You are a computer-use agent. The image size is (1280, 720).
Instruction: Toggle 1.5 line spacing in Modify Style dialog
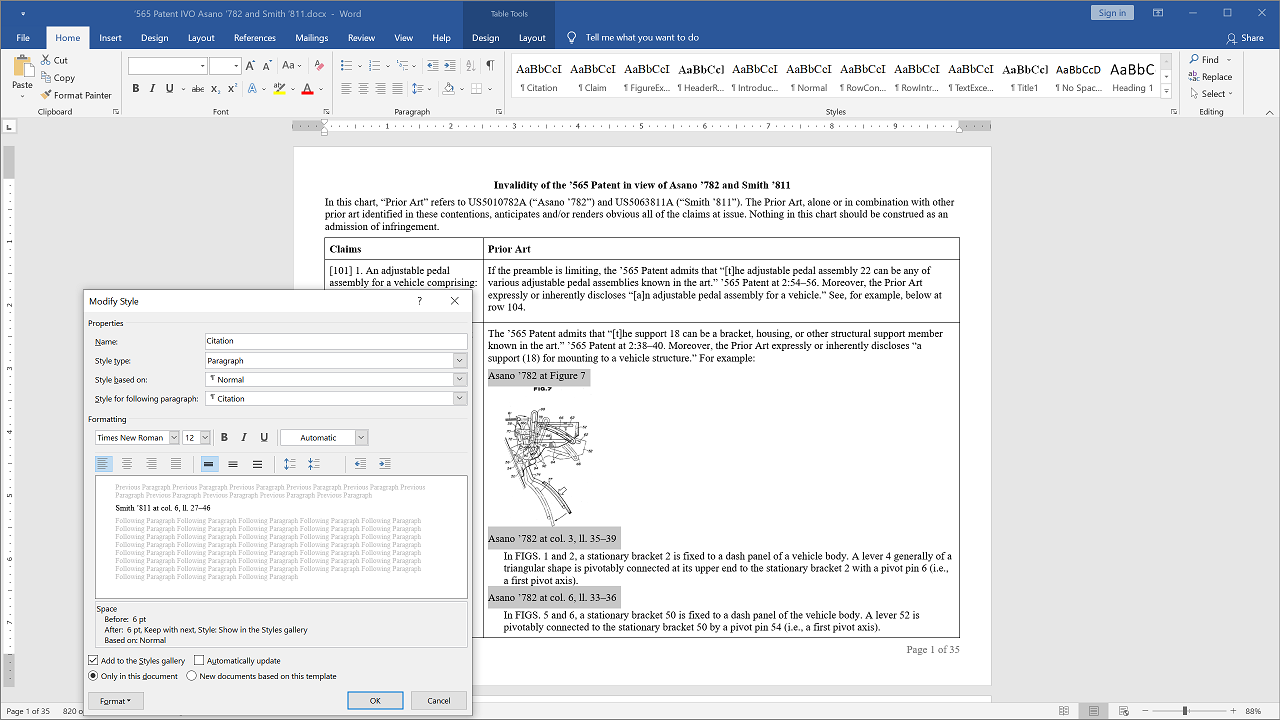(x=233, y=464)
